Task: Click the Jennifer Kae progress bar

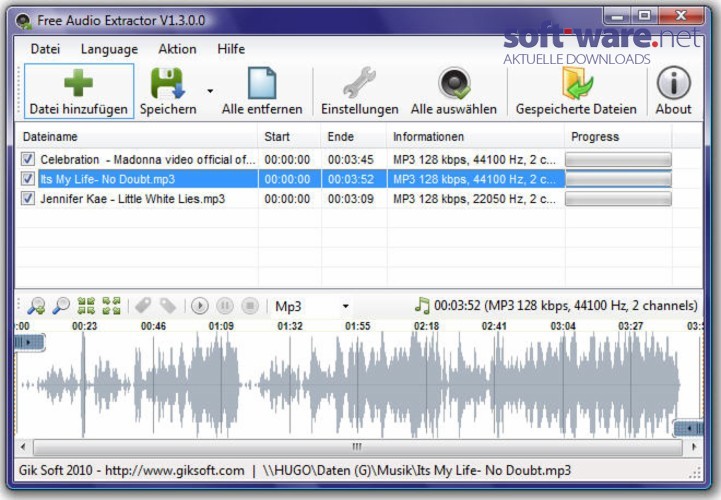Action: [618, 199]
